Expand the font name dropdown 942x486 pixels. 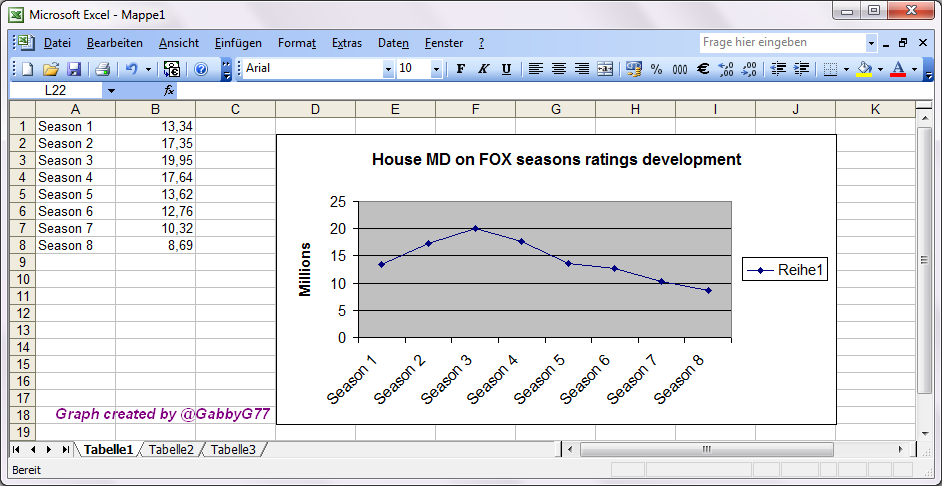pos(388,69)
